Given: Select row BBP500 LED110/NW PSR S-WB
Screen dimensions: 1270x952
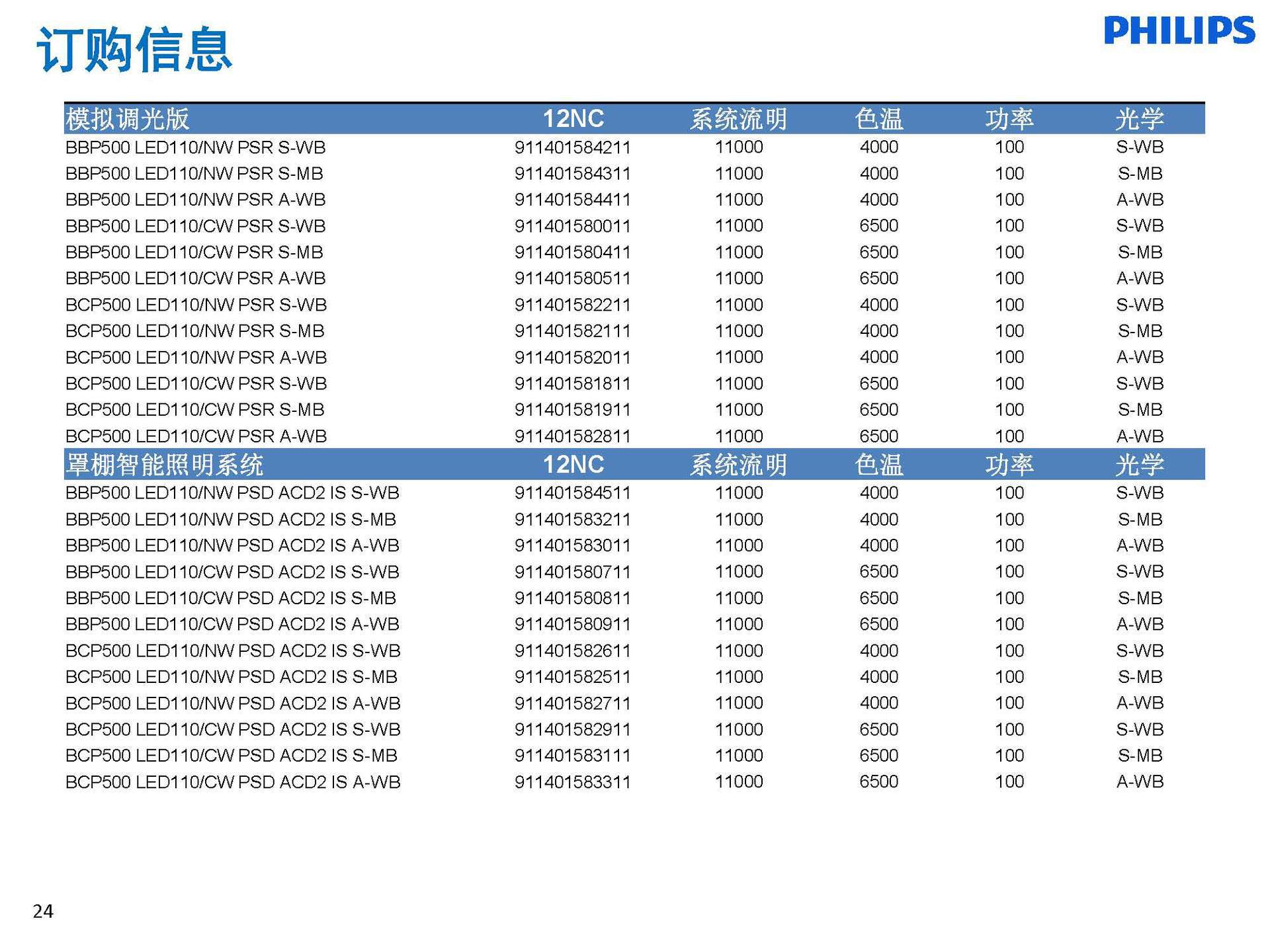Looking at the screenshot, I should (196, 147).
